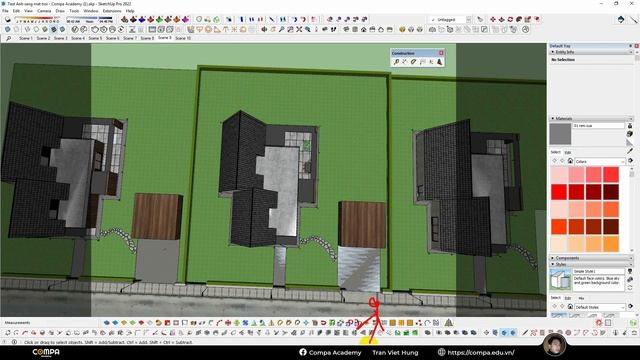Close the Default Tray panel
Image resolution: width=640 pixels, height=360 pixels.
click(x=636, y=46)
